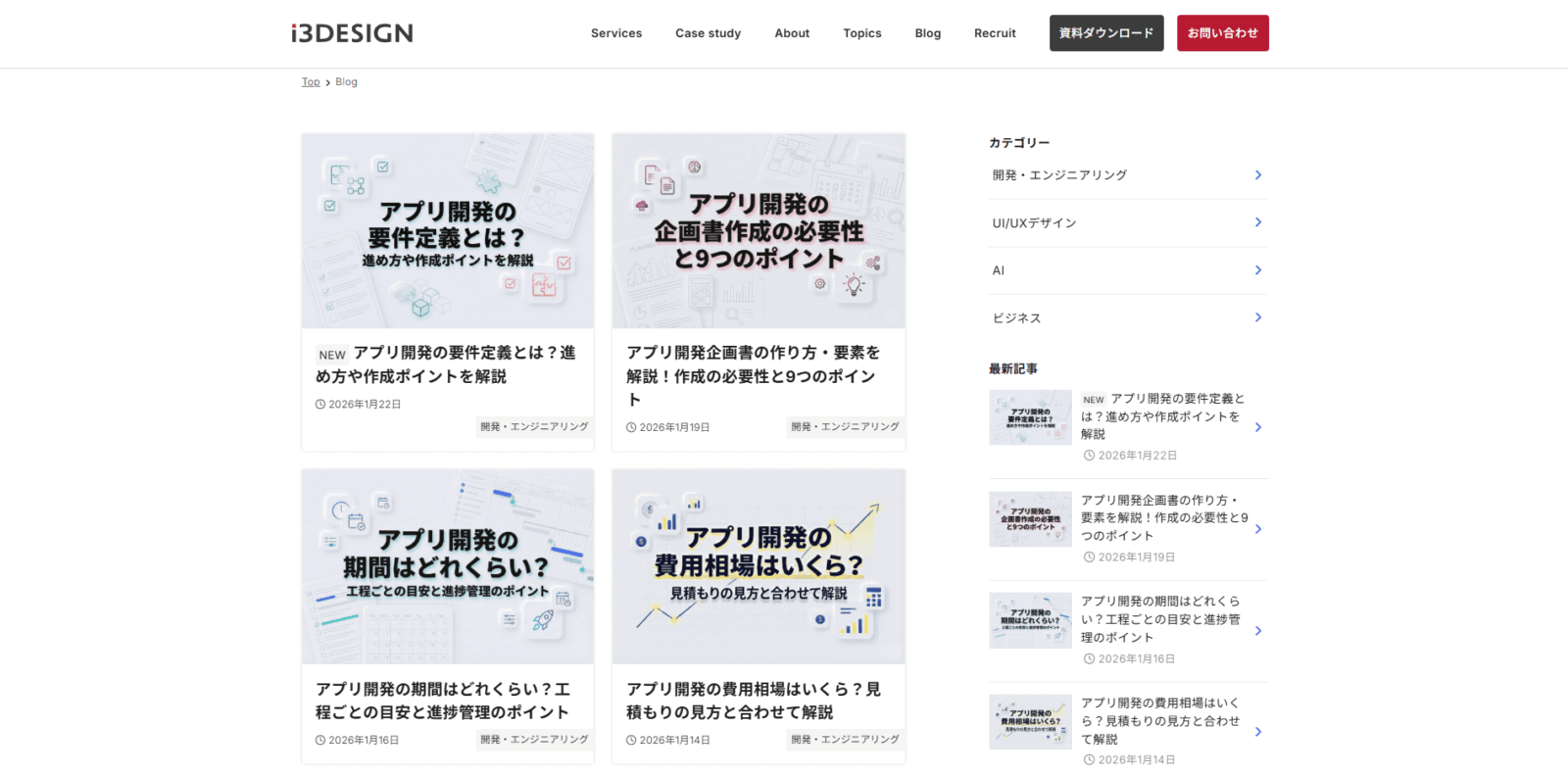Open the 企画書作成の必要性 article thumbnail
This screenshot has width=1568, height=776.
pos(759,231)
